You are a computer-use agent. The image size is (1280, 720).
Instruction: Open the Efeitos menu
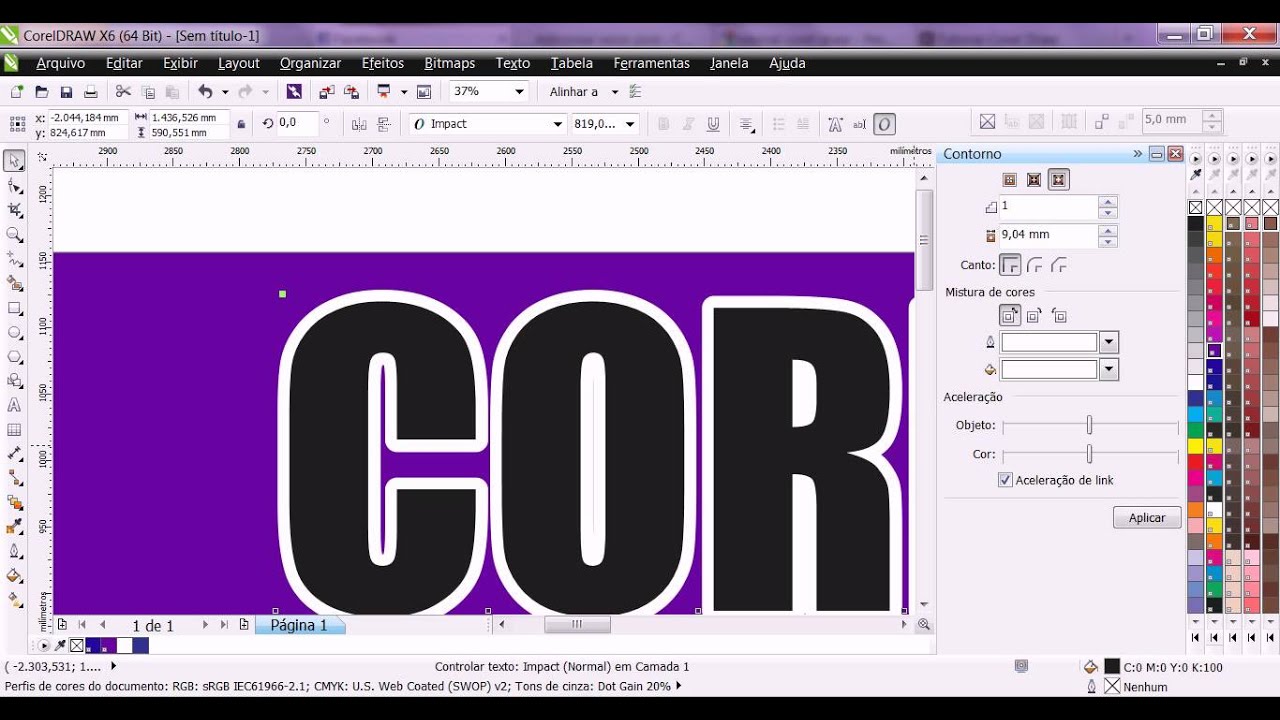[383, 63]
